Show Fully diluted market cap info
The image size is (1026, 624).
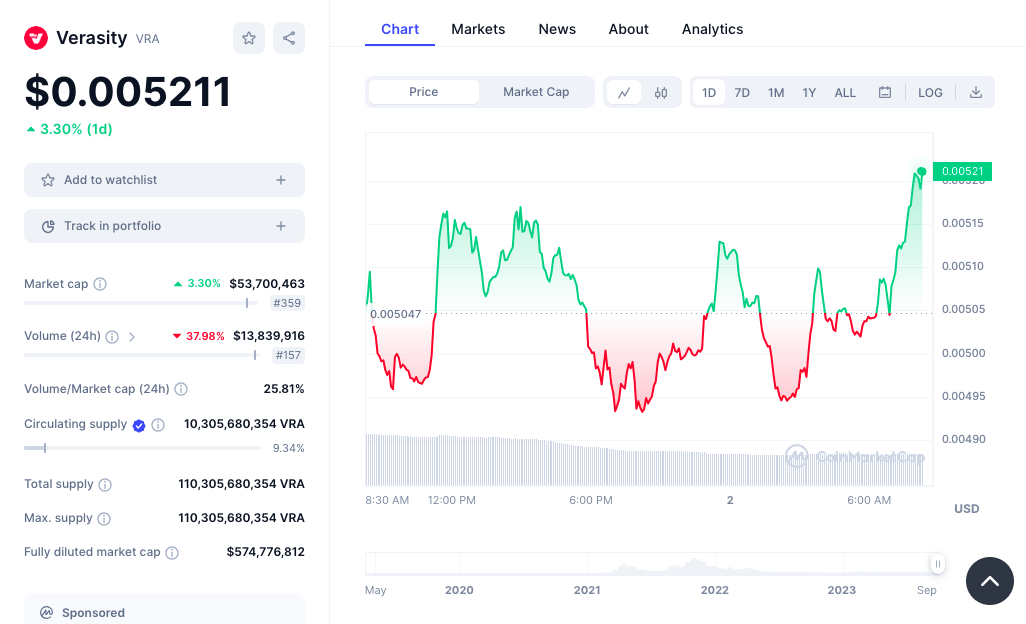pos(172,553)
